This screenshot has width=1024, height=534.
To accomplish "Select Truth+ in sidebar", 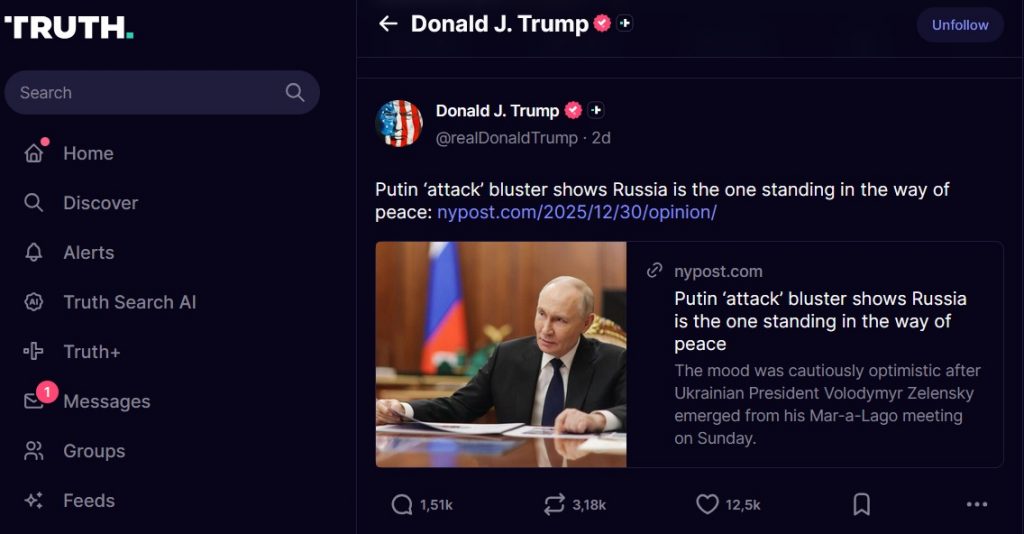I will (91, 352).
